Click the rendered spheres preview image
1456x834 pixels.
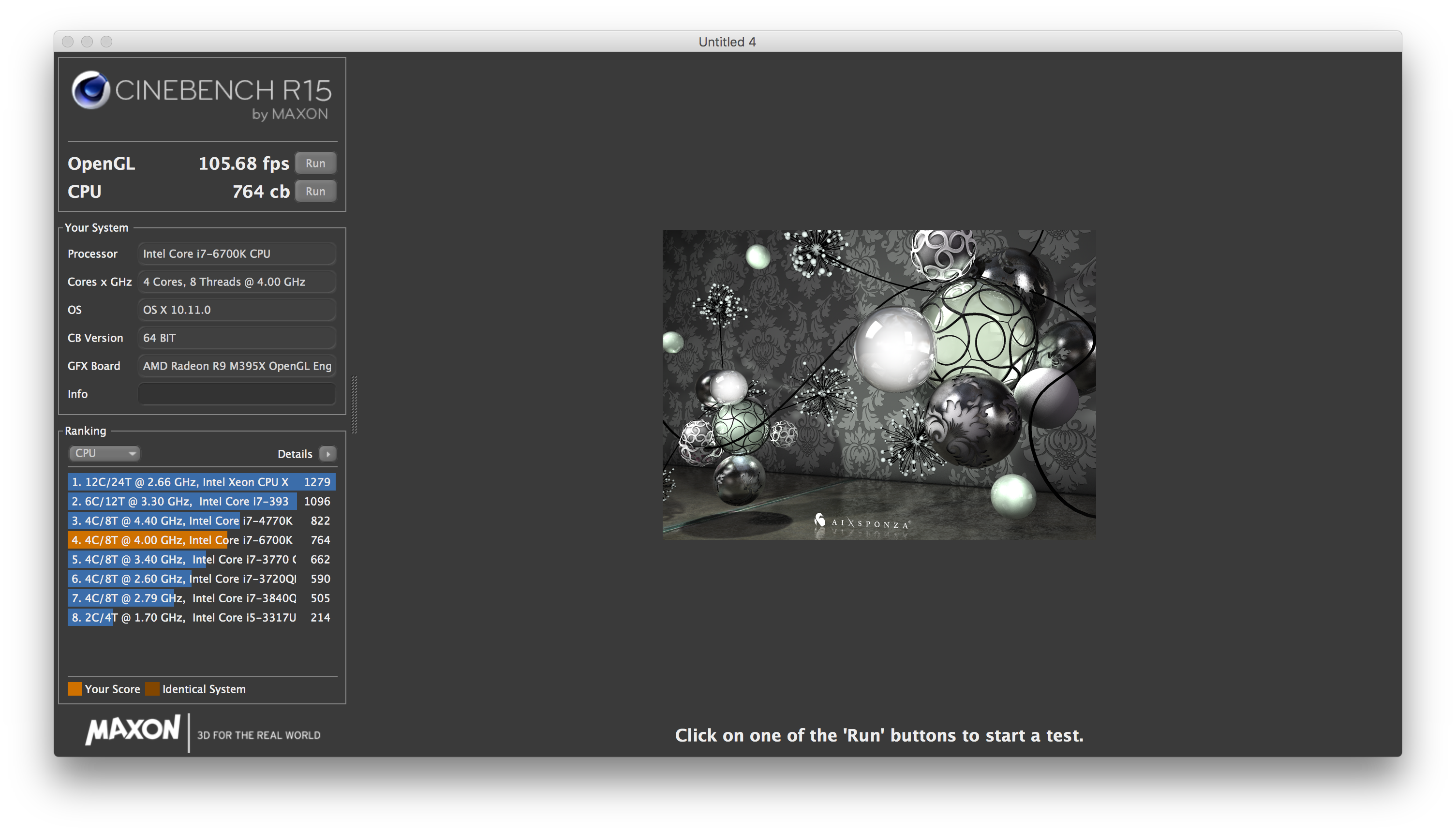(878, 385)
